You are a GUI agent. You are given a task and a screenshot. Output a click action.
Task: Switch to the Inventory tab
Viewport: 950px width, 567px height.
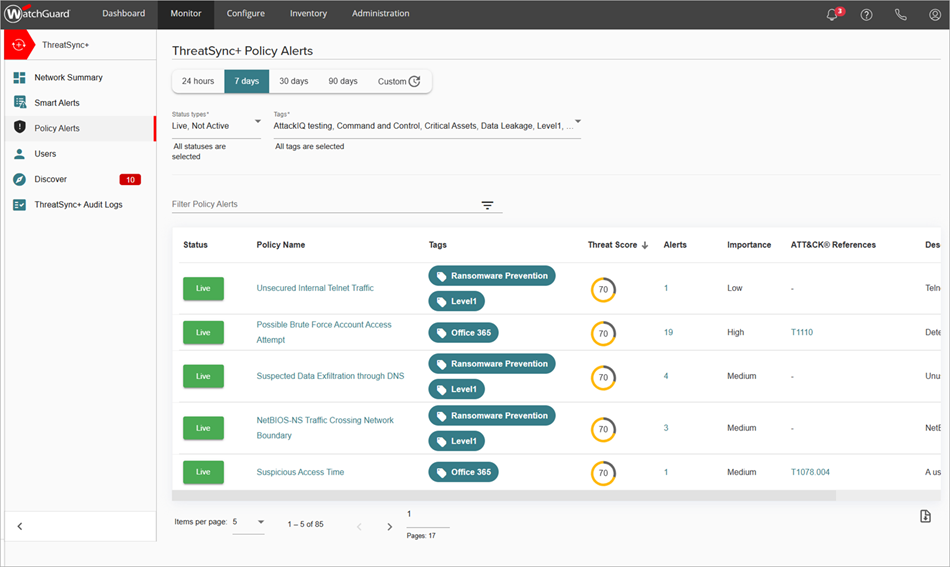click(x=308, y=14)
